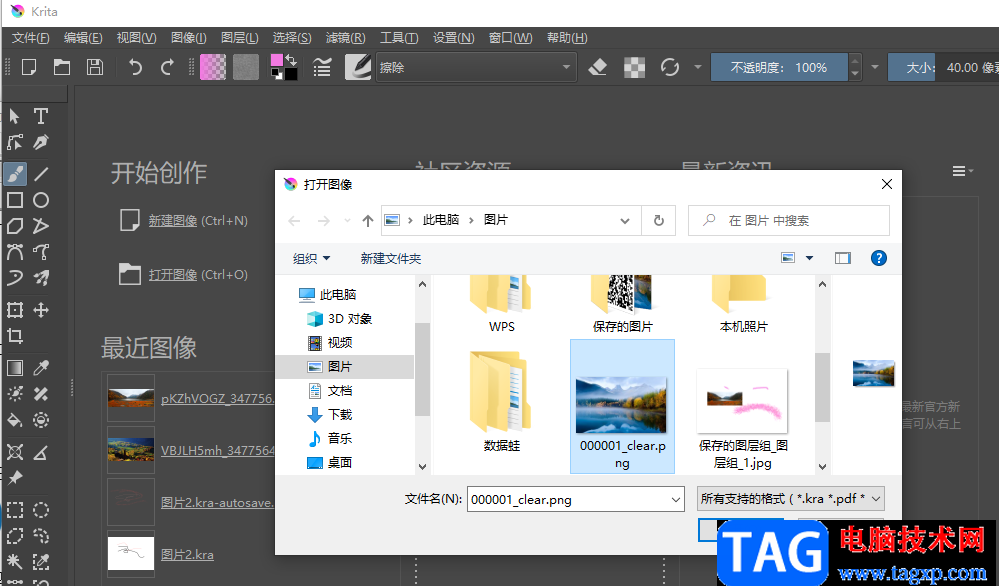The height and width of the screenshot is (586, 999).
Task: Click the 新建图像 link
Action: [173, 221]
